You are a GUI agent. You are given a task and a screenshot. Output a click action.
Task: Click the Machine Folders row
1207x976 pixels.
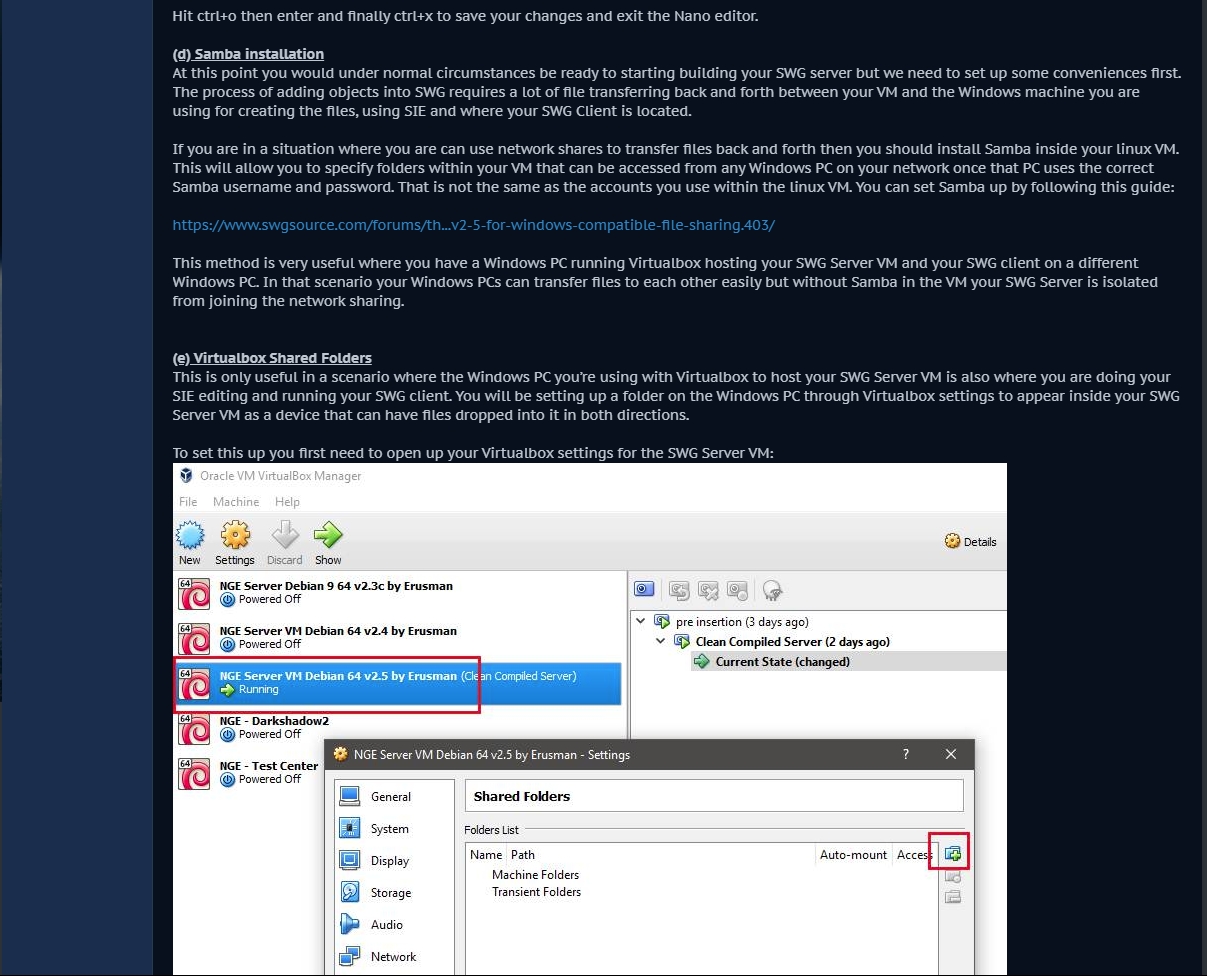[x=535, y=875]
